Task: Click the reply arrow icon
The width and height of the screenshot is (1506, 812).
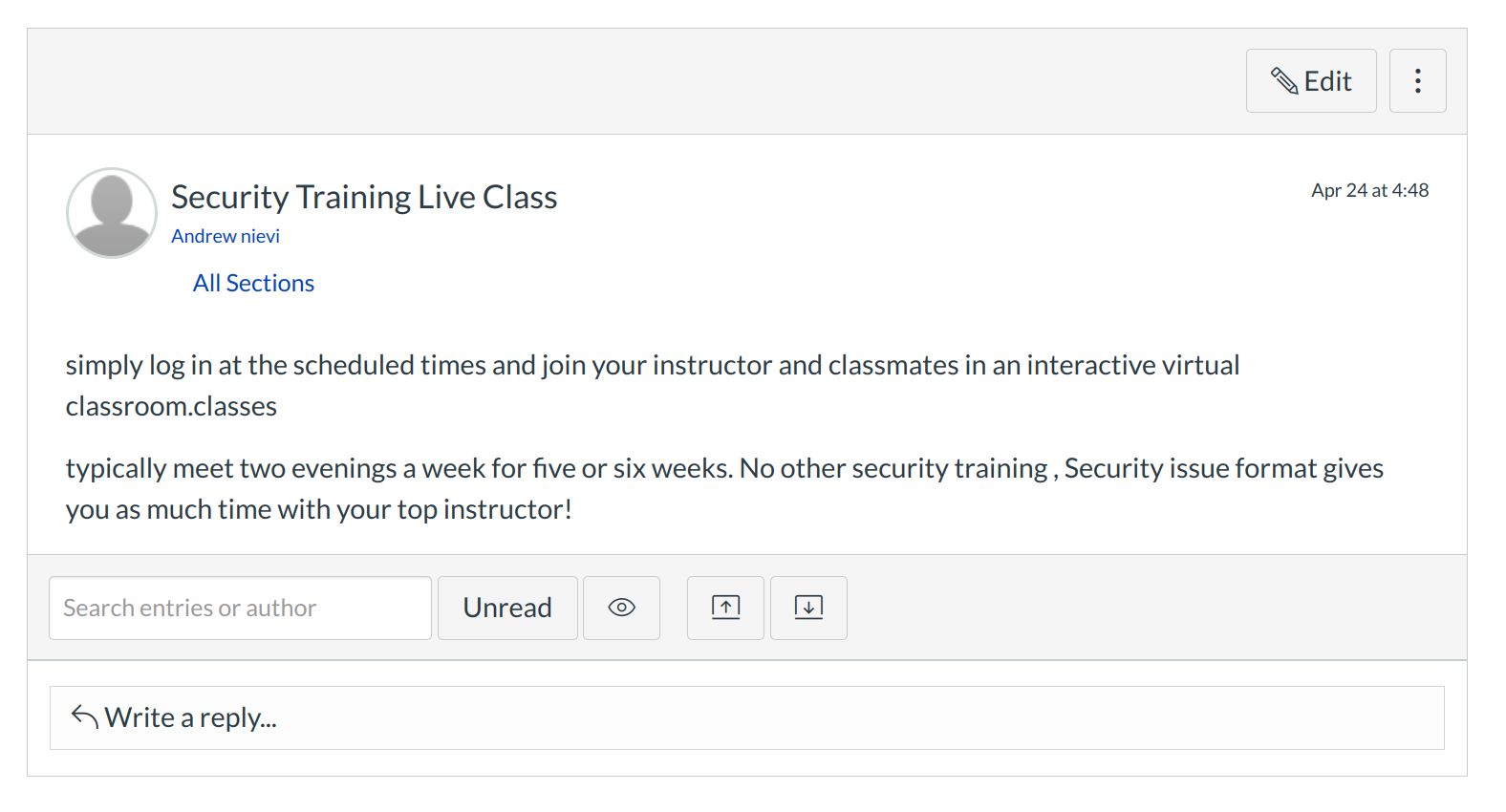Action: pos(85,716)
